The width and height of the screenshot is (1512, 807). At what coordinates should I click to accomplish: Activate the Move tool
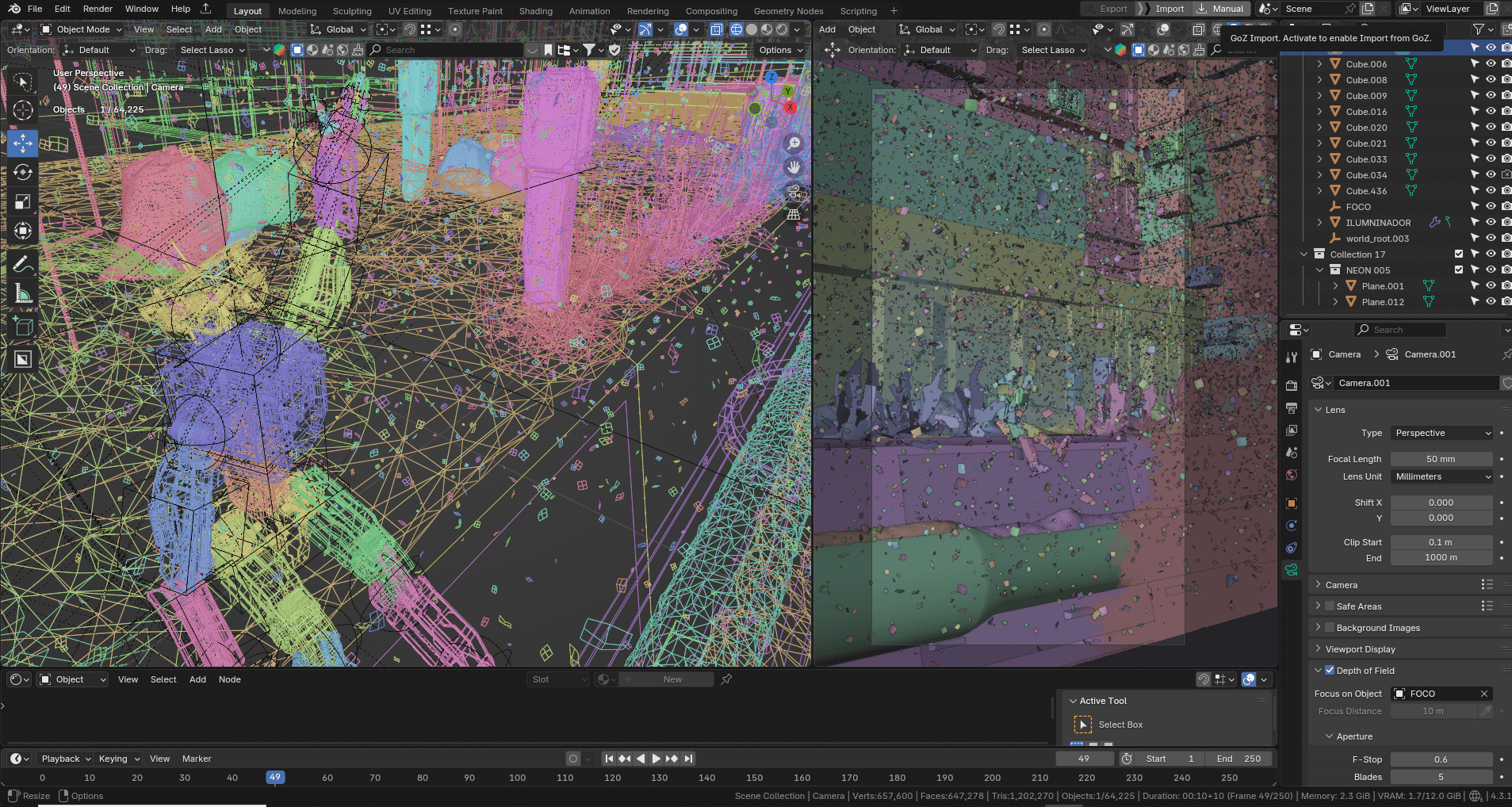point(22,143)
